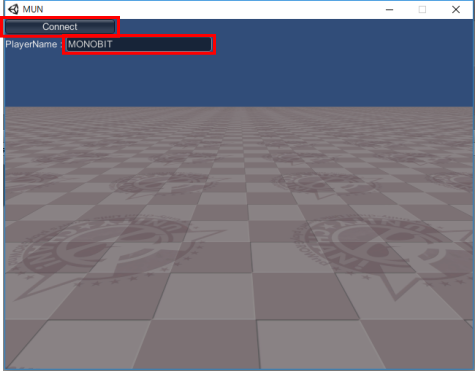Viewport: 475px width, 371px height.
Task: Click the MUN window title text
Action: pos(33,9)
